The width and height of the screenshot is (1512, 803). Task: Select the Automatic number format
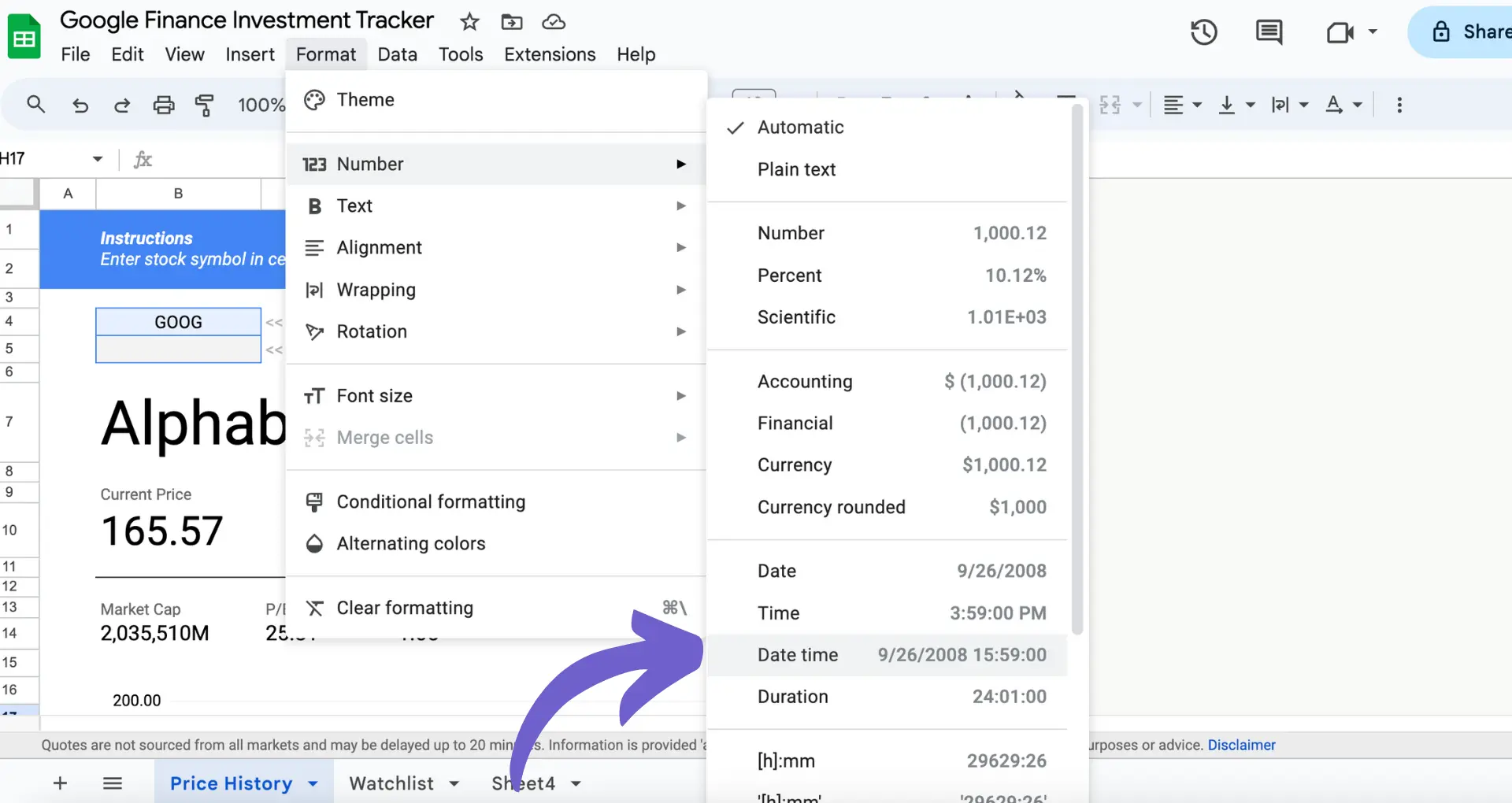click(x=888, y=128)
